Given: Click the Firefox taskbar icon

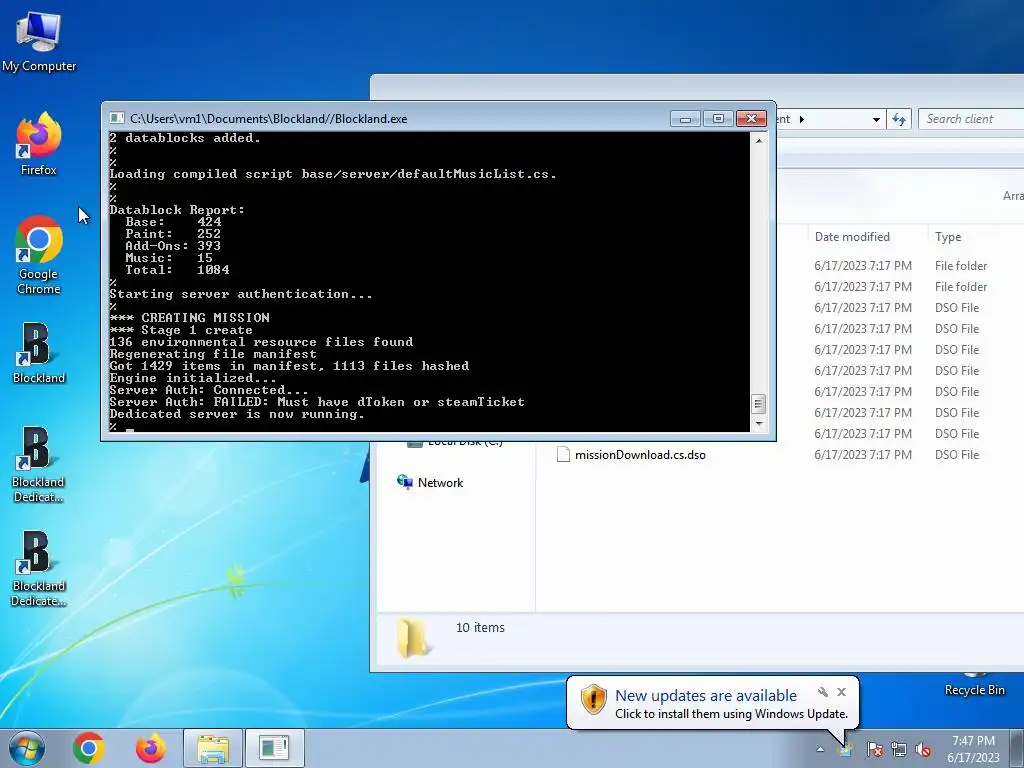Looking at the screenshot, I should point(151,748).
